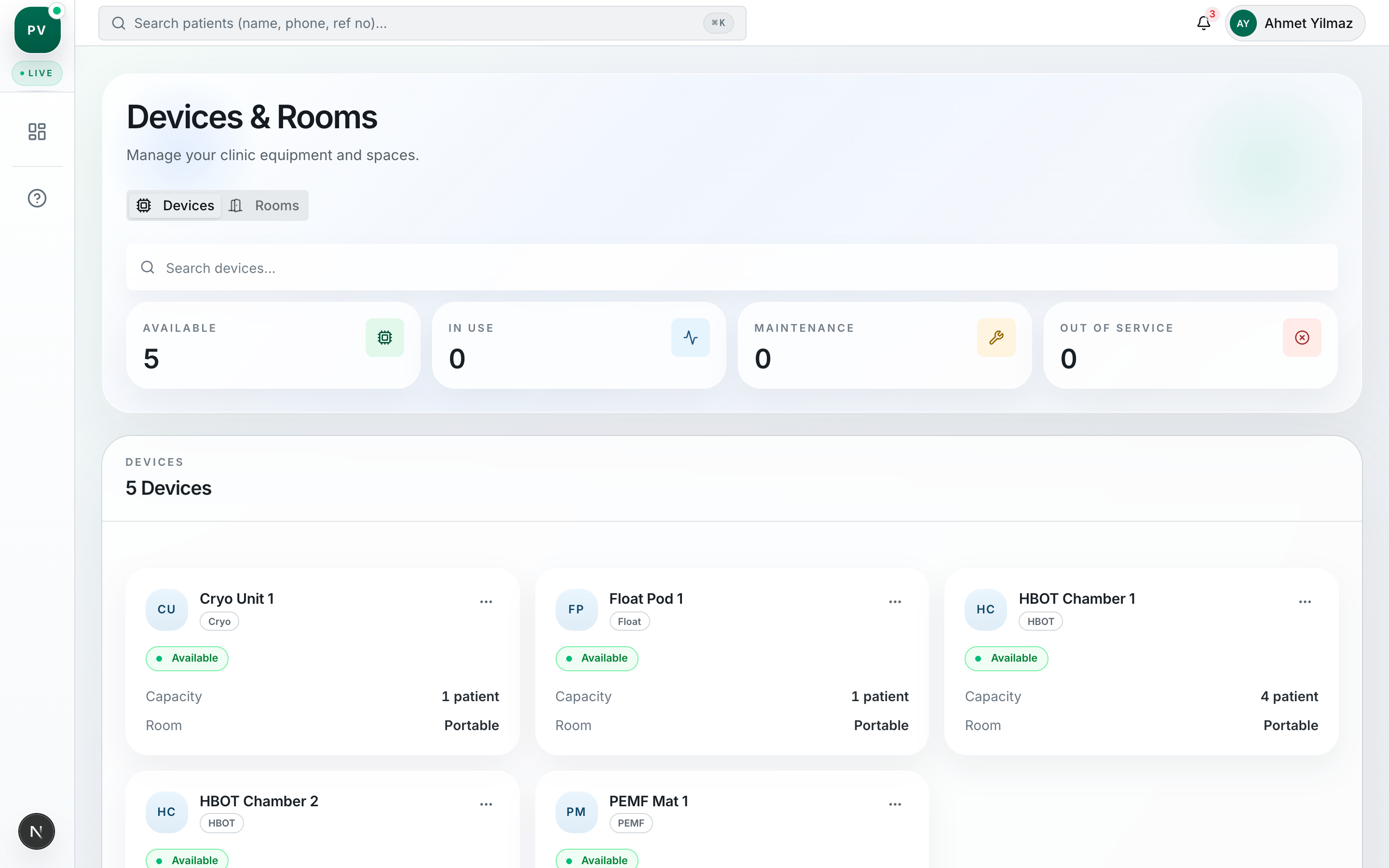Click the PM avatar of PEMF Mat 1
This screenshot has height=868, width=1389.
576,812
